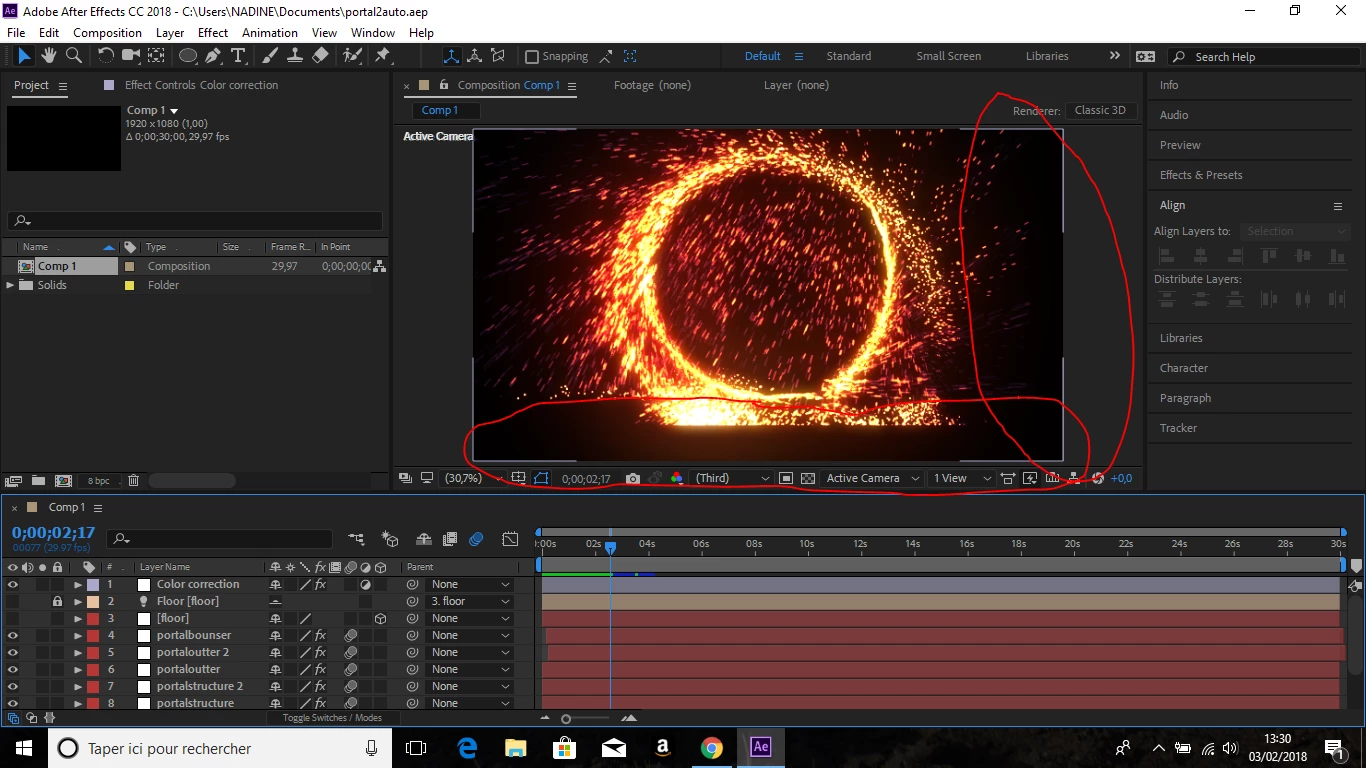Enable the Snapping checkbox
The height and width of the screenshot is (768, 1366).
532,57
